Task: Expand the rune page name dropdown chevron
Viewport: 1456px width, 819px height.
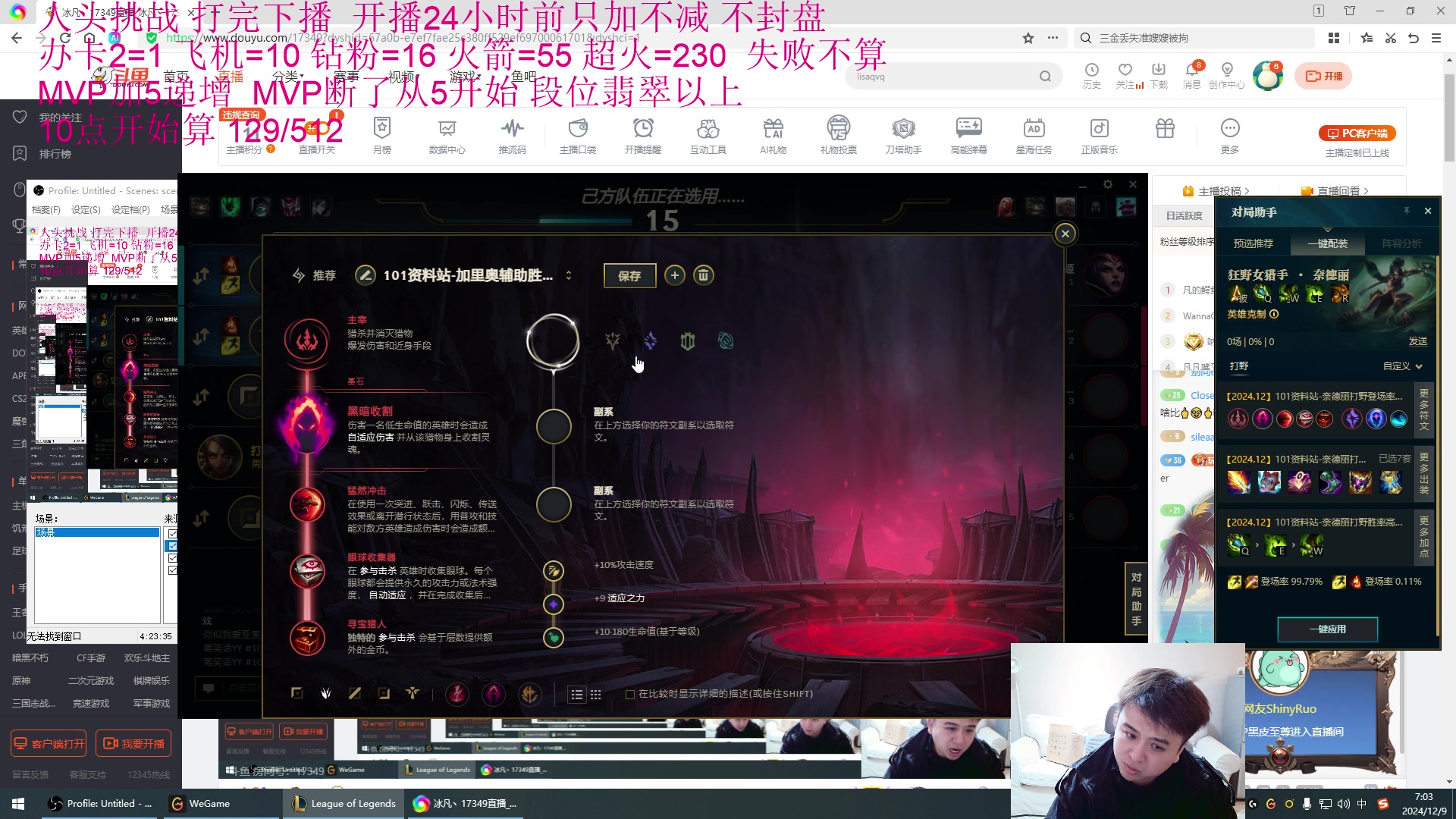Action: [568, 275]
